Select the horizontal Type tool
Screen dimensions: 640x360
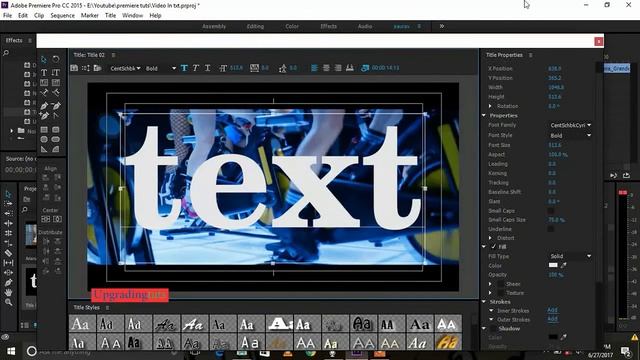[44, 73]
